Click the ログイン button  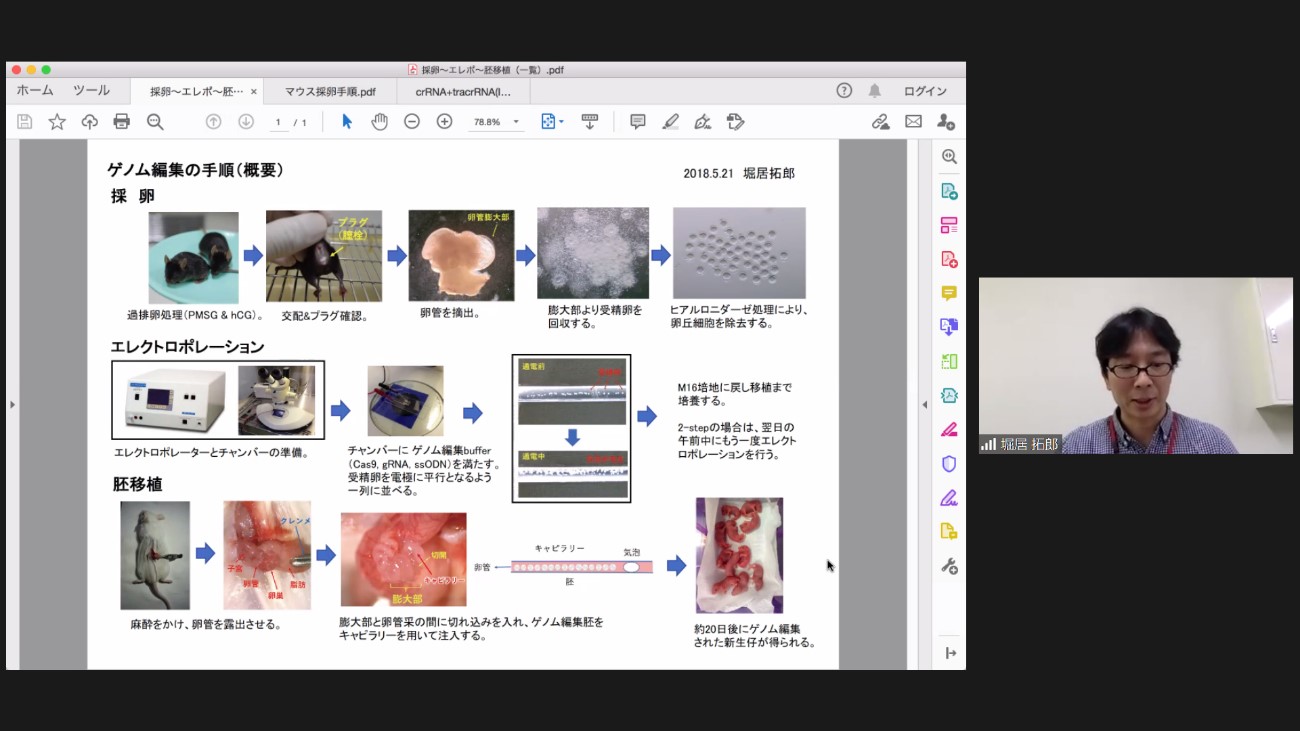pos(925,91)
